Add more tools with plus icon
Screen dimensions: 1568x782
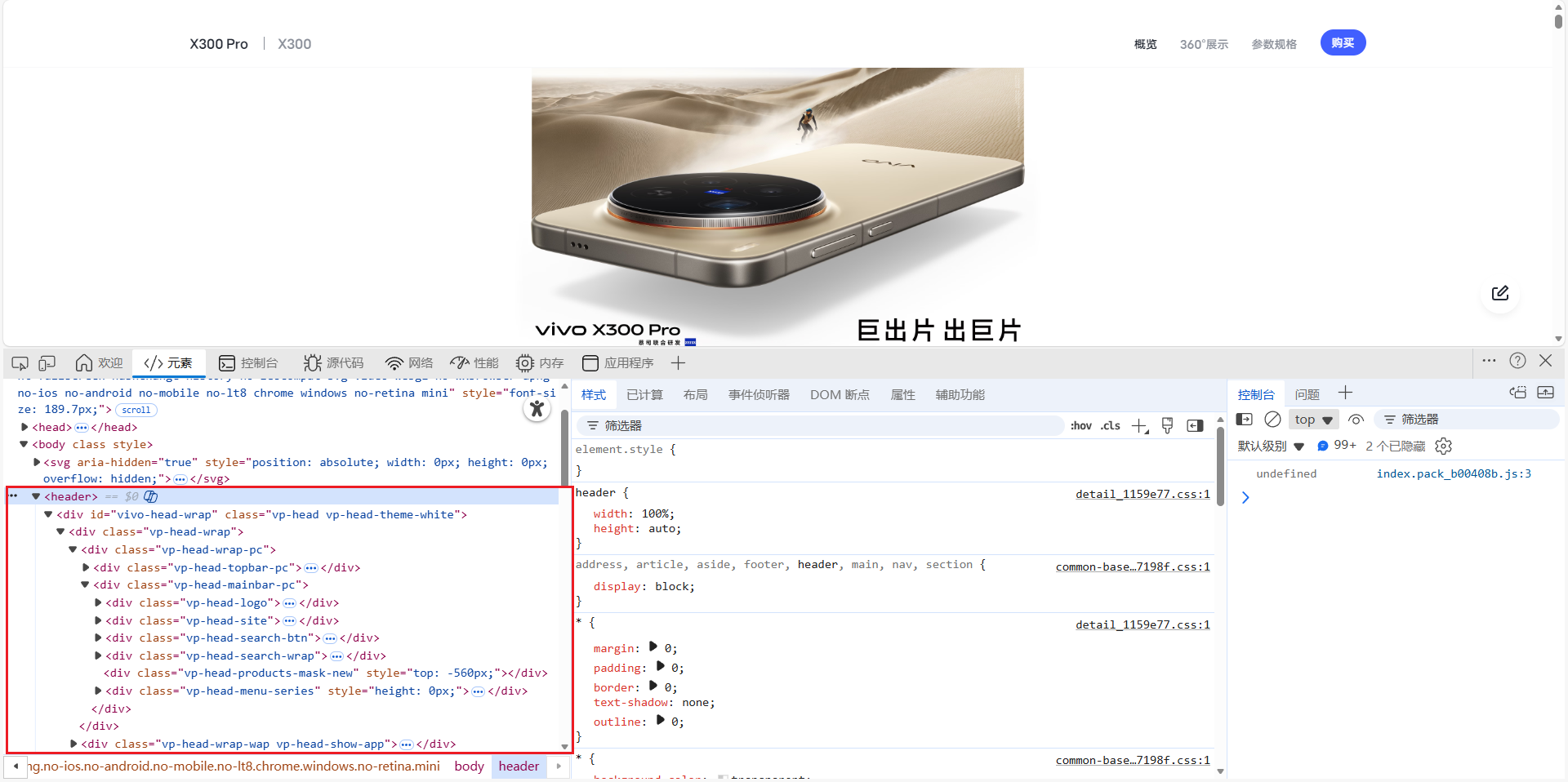tap(678, 363)
